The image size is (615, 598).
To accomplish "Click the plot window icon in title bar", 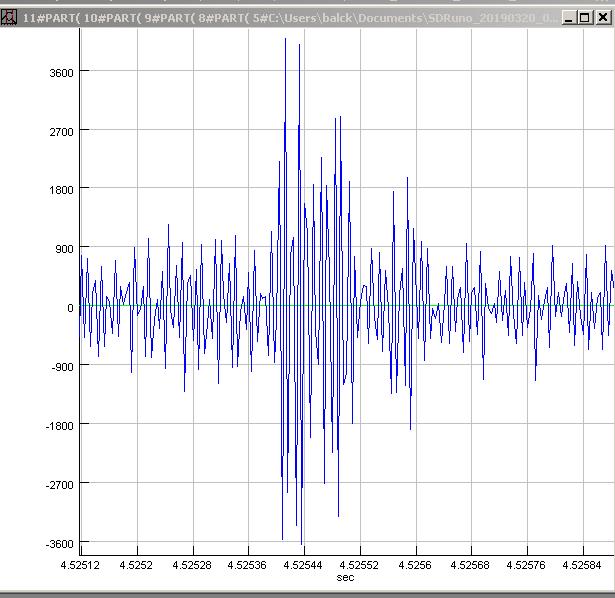I will click(9, 18).
